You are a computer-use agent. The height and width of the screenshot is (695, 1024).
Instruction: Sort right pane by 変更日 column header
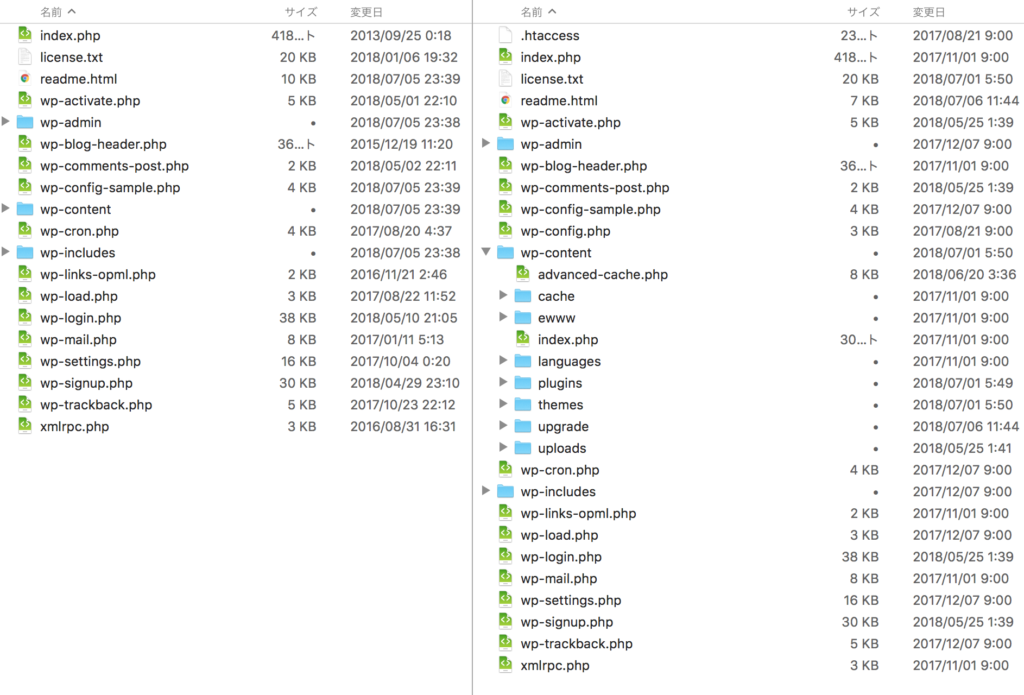click(929, 12)
